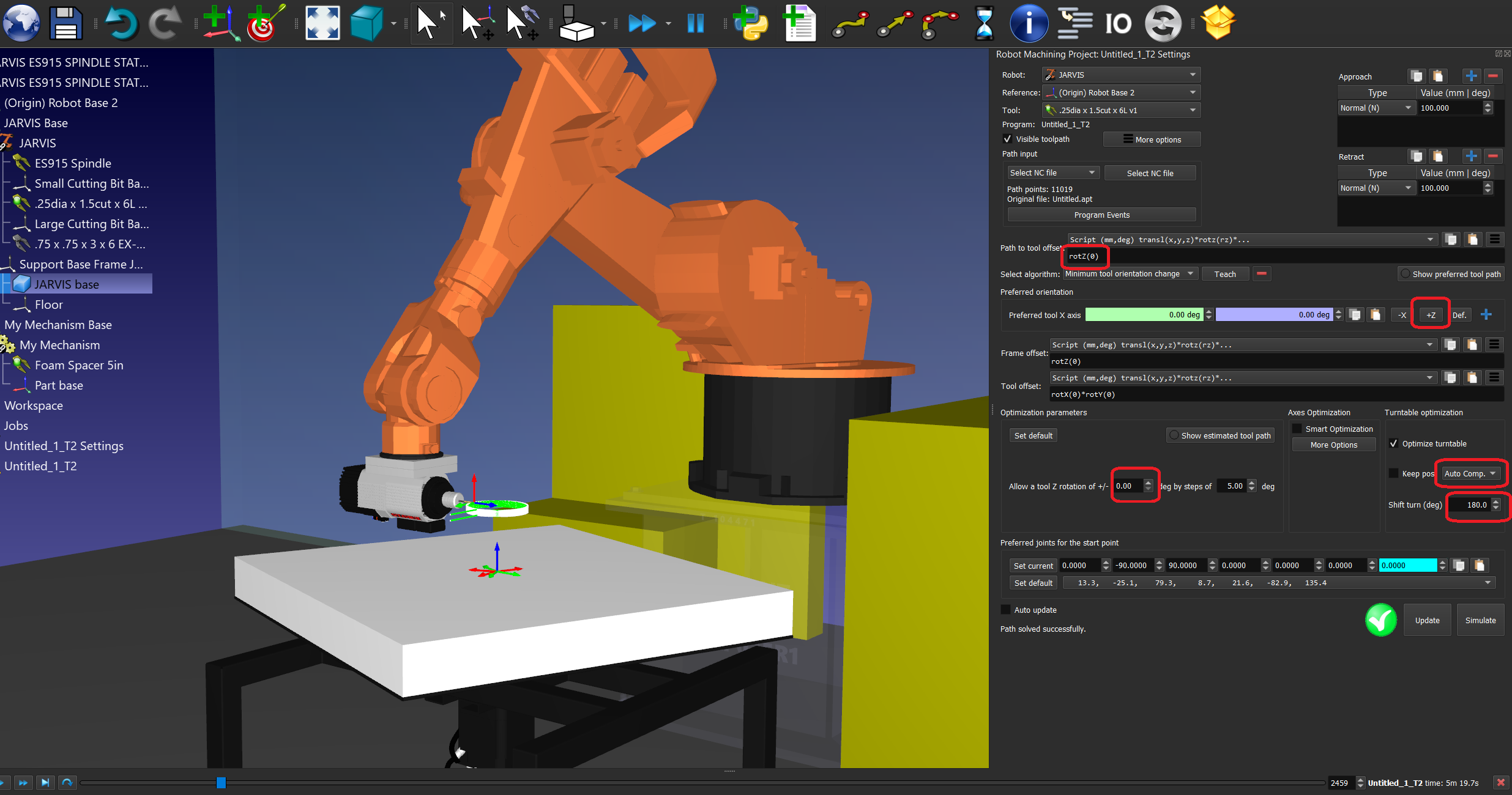Viewport: 1512px width, 795px height.
Task: Enable the Auto update checkbox
Action: (x=1006, y=610)
